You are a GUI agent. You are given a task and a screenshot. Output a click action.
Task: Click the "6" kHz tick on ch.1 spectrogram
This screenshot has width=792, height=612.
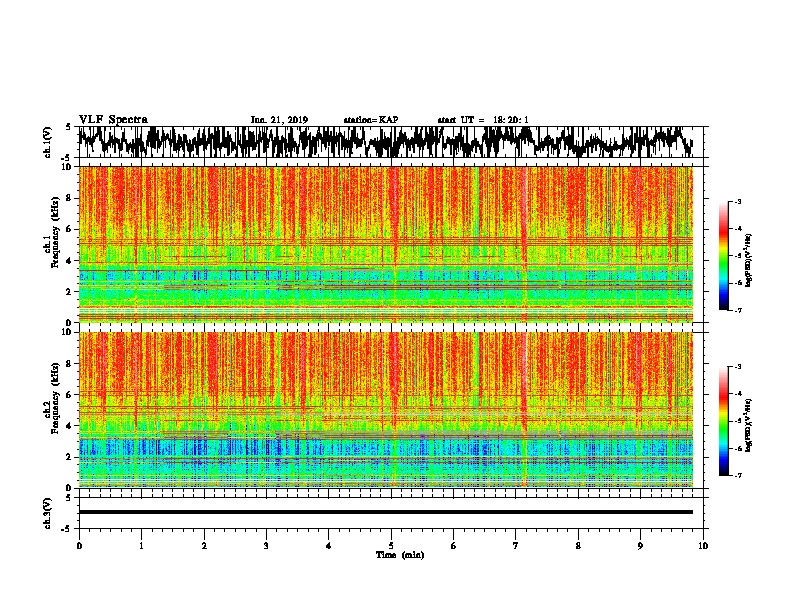(x=70, y=230)
